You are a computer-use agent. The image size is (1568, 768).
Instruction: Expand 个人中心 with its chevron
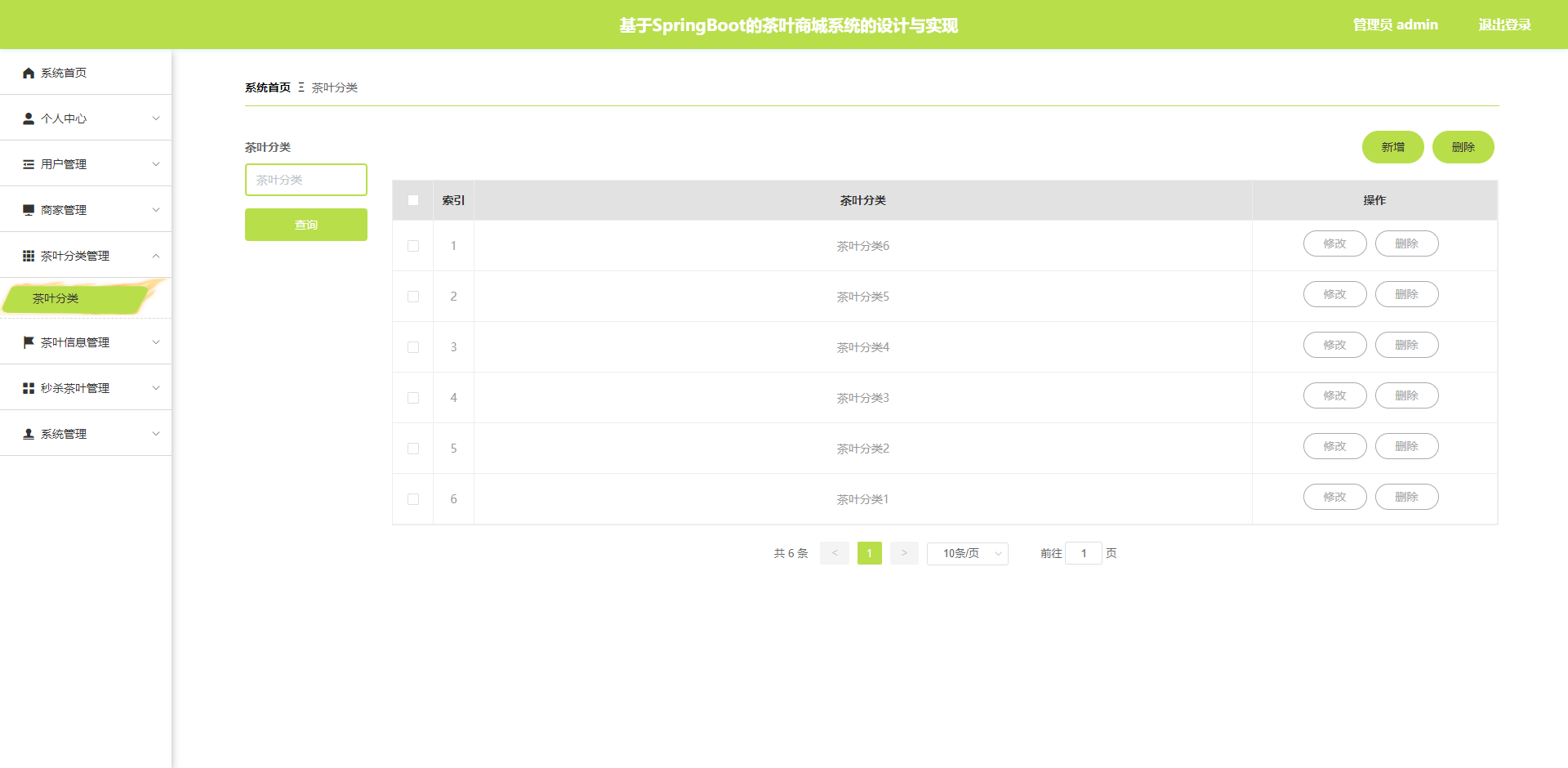pyautogui.click(x=156, y=118)
